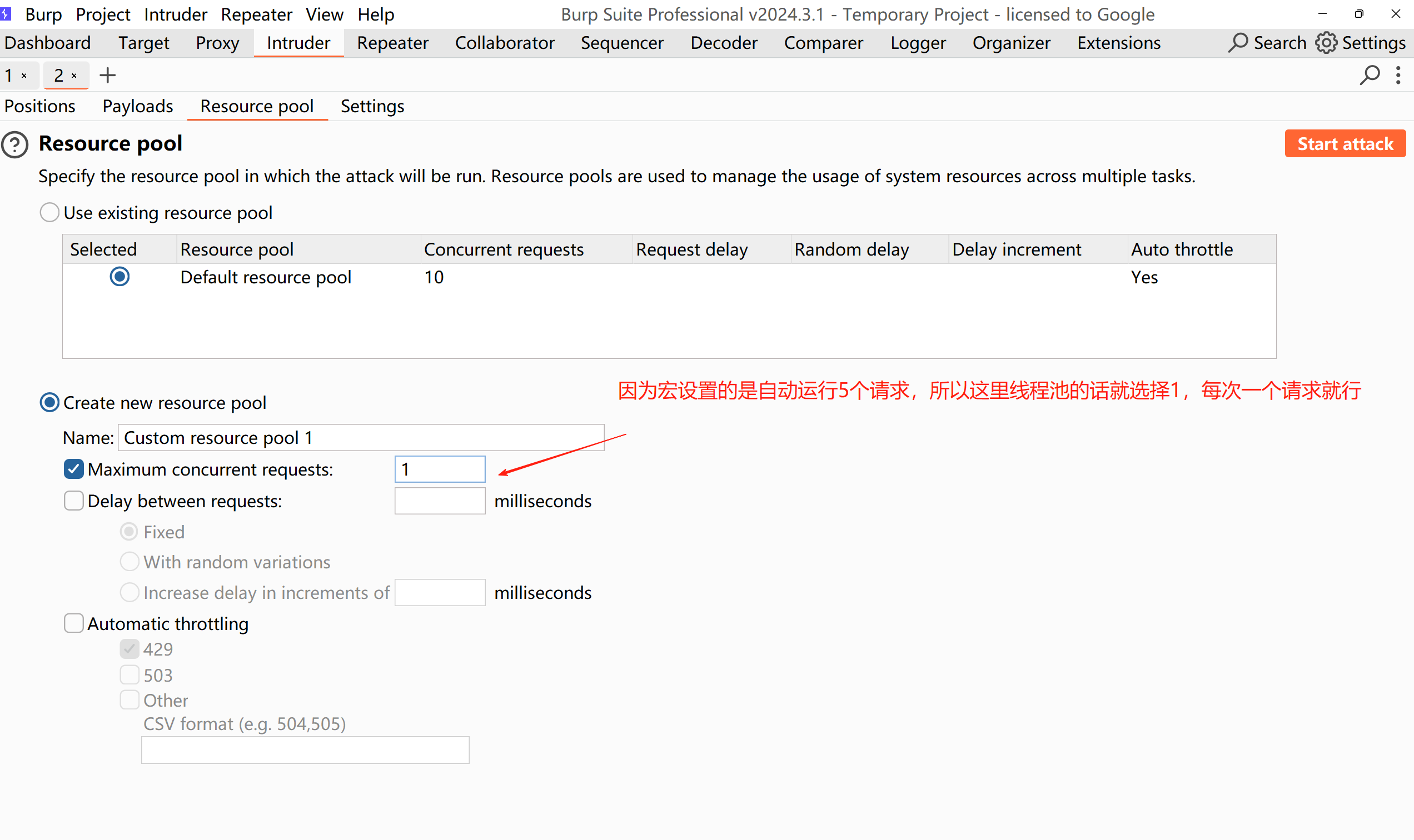
Task: Click the Settings gear icon
Action: [1326, 43]
